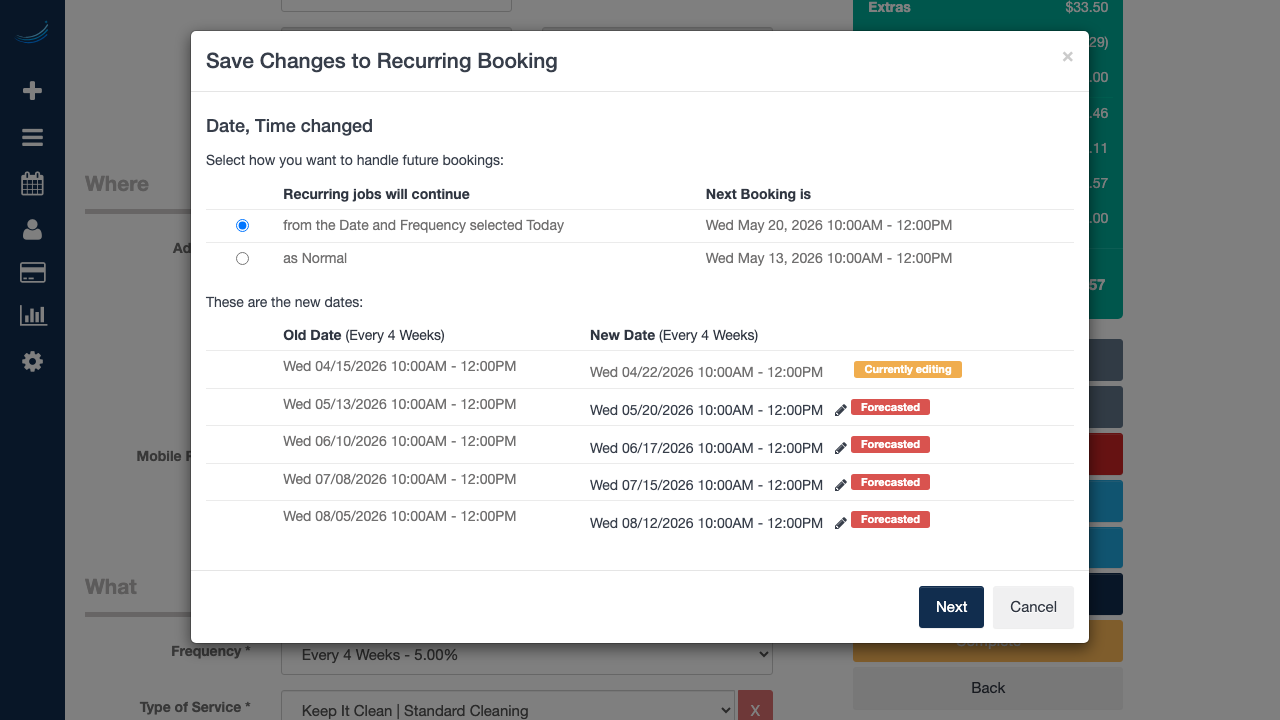
Task: Open the hamburger list menu icon
Action: (32, 138)
